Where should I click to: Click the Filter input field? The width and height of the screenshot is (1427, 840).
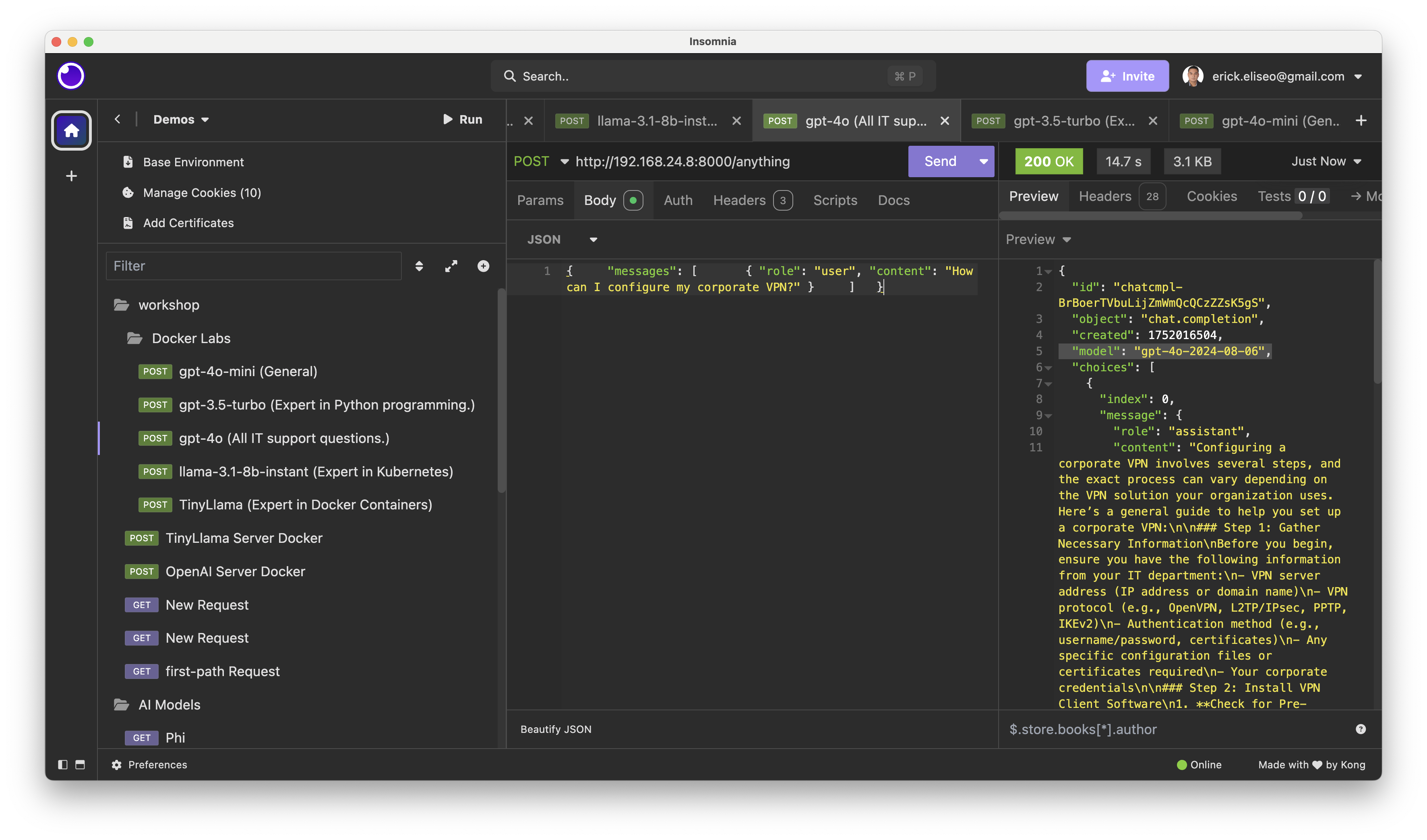point(254,266)
